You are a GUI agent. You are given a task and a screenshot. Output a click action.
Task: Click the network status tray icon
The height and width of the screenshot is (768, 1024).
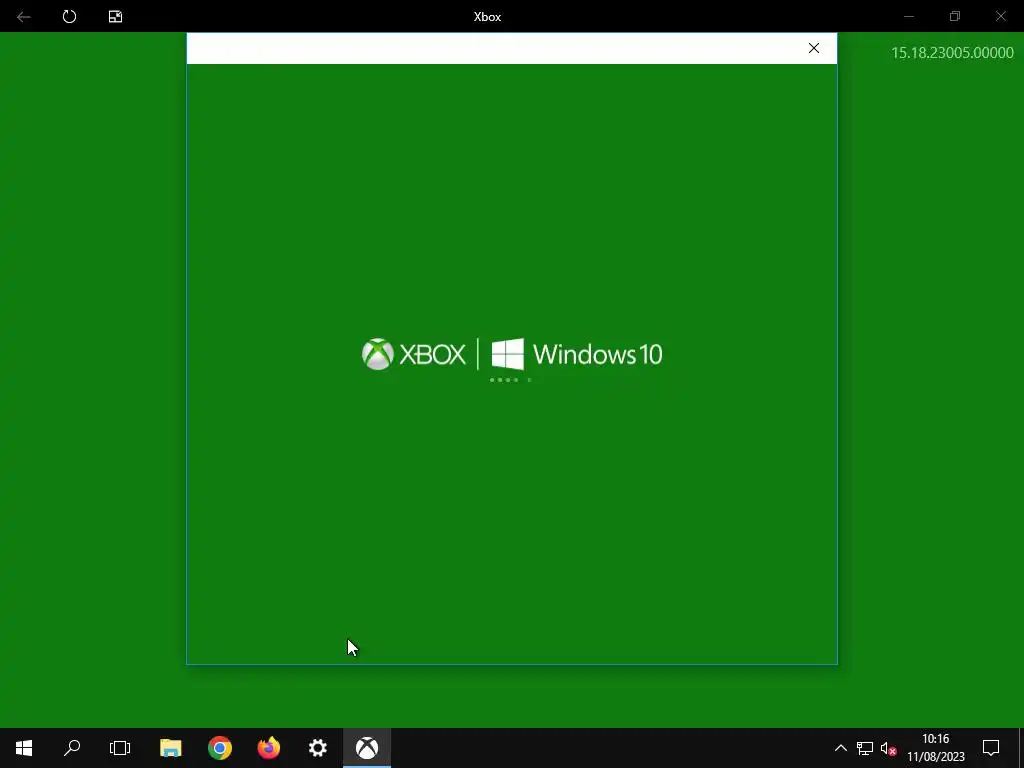[865, 748]
